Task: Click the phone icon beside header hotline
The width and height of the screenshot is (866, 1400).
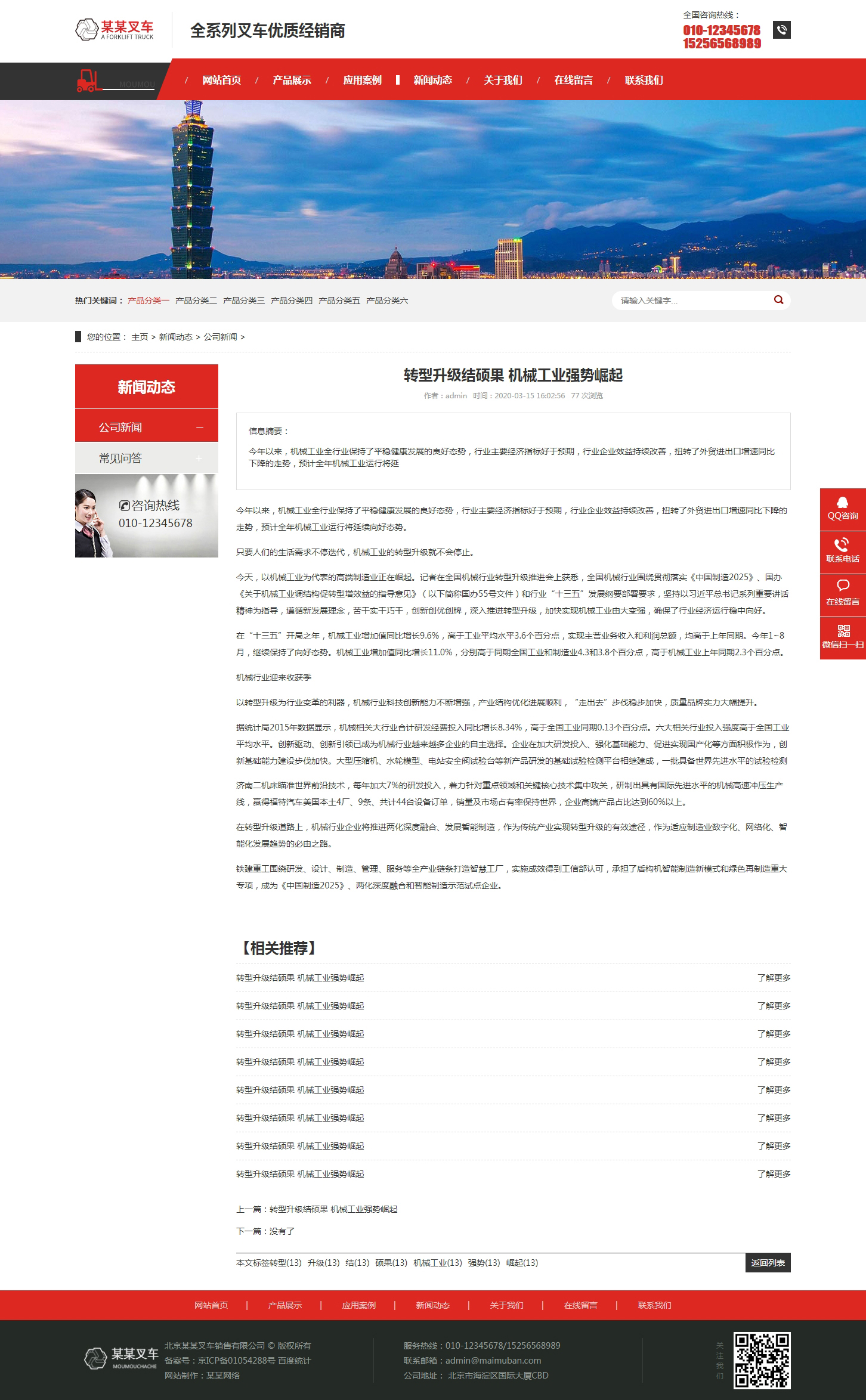Action: tap(781, 30)
